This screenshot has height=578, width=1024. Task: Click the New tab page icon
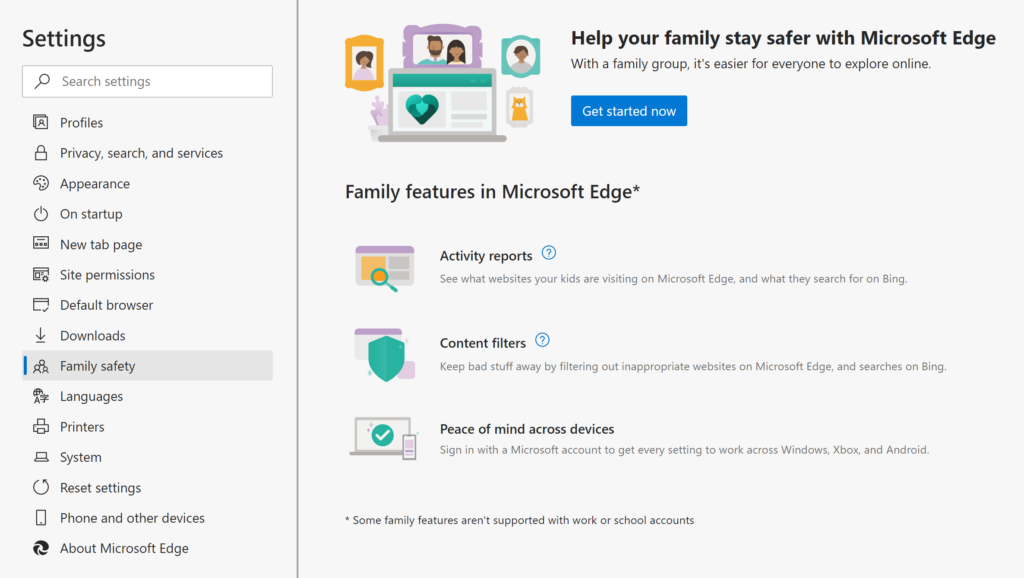(x=40, y=244)
